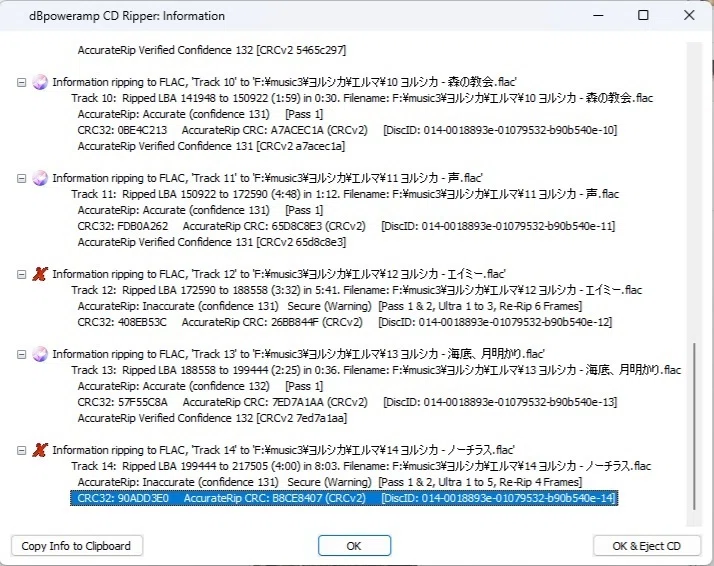This screenshot has height=566, width=714.
Task: Click the vertical scrollbar thumb
Action: pyautogui.click(x=694, y=426)
